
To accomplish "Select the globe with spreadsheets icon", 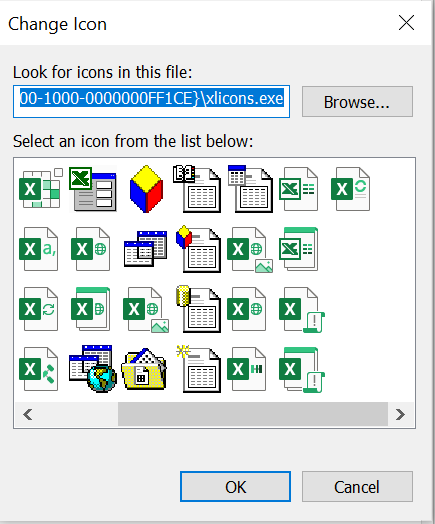I will (93, 369).
